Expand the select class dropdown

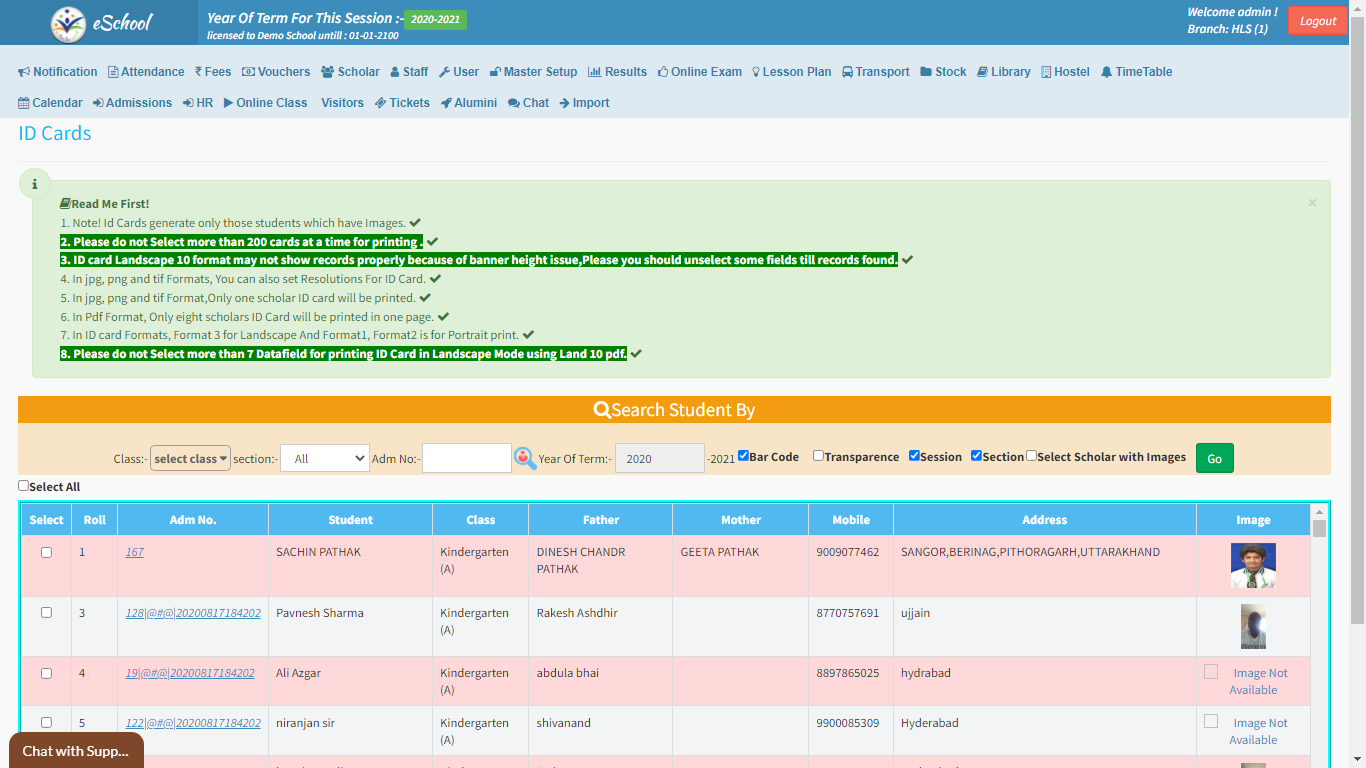[x=190, y=459]
